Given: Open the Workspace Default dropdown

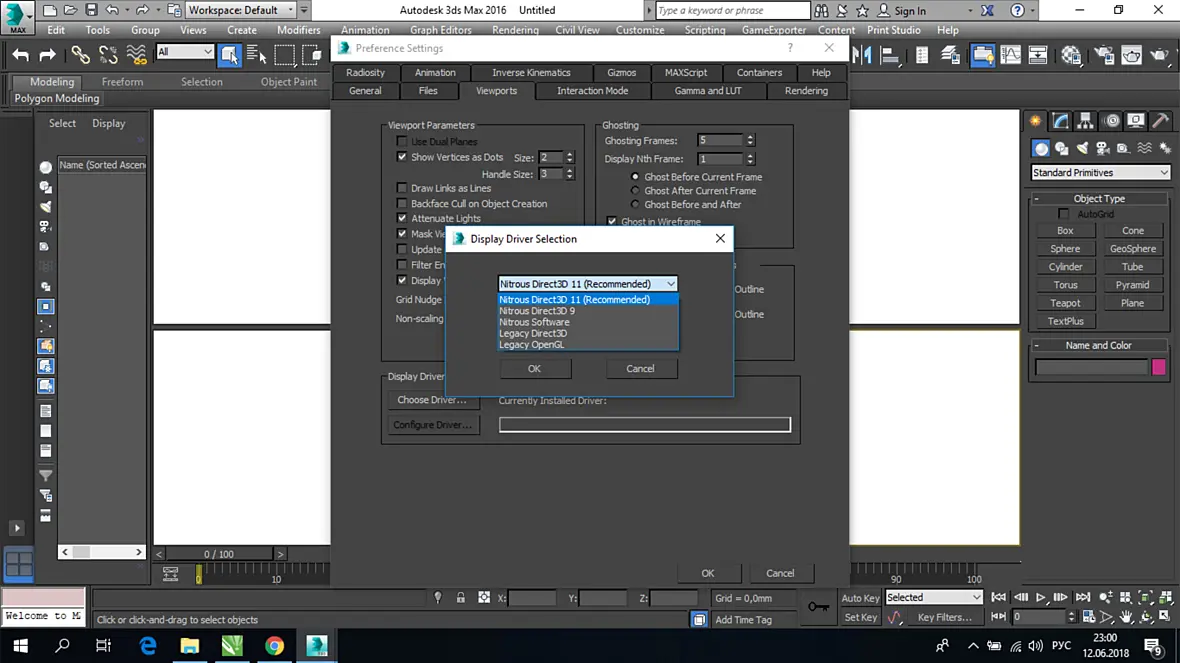Looking at the screenshot, I should [x=240, y=10].
